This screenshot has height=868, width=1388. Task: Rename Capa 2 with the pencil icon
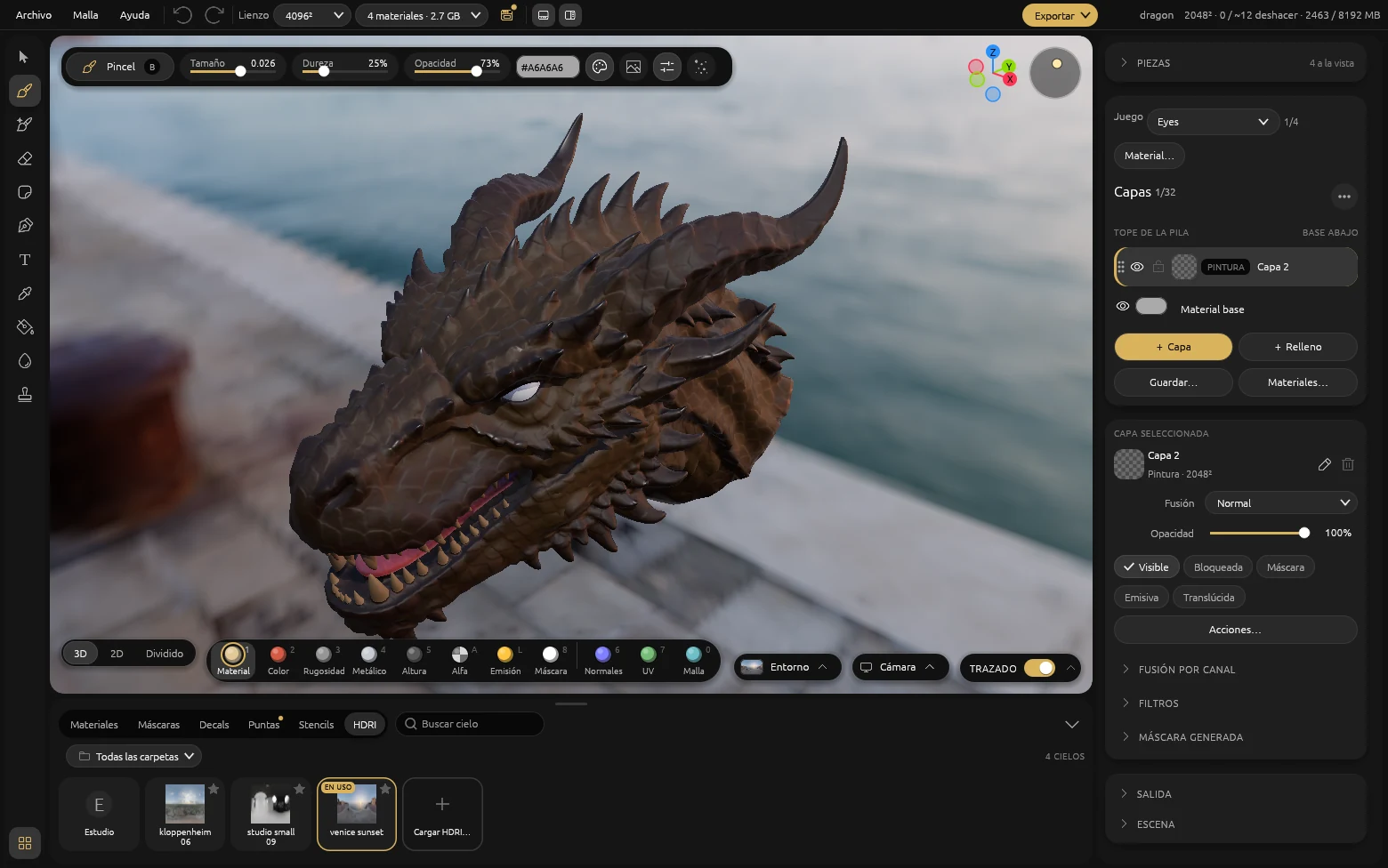[1325, 464]
